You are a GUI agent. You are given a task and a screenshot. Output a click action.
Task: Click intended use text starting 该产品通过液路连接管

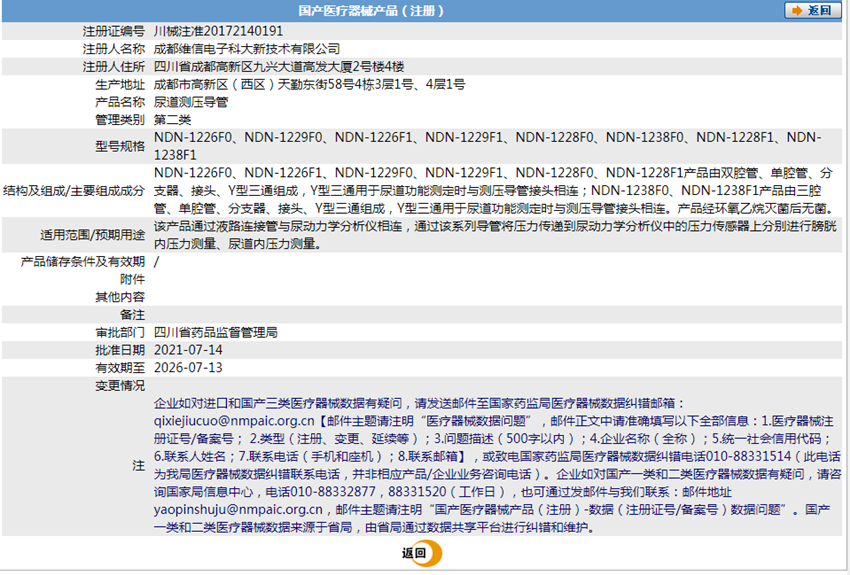pyautogui.click(x=495, y=235)
